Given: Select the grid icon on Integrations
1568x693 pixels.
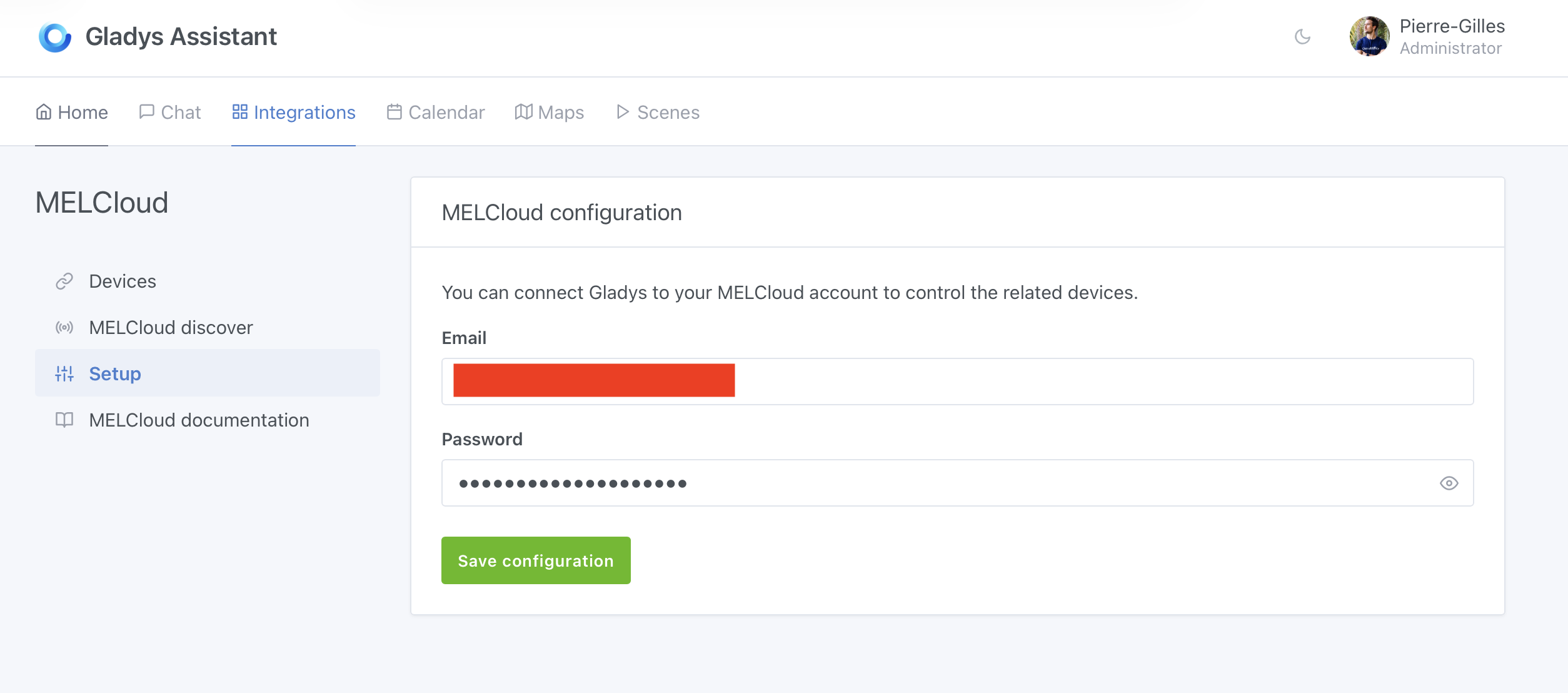Looking at the screenshot, I should (x=241, y=112).
